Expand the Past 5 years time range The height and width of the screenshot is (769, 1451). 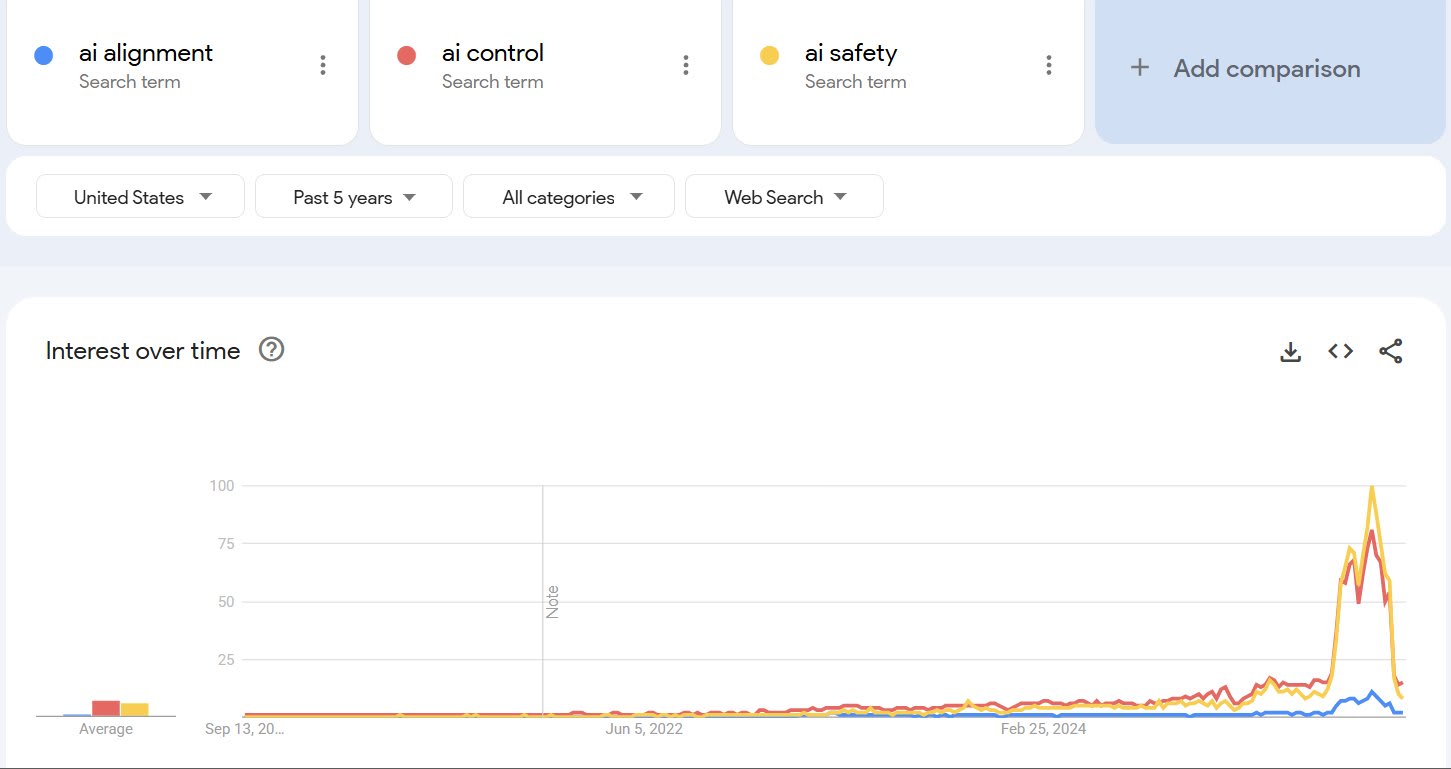pyautogui.click(x=354, y=197)
